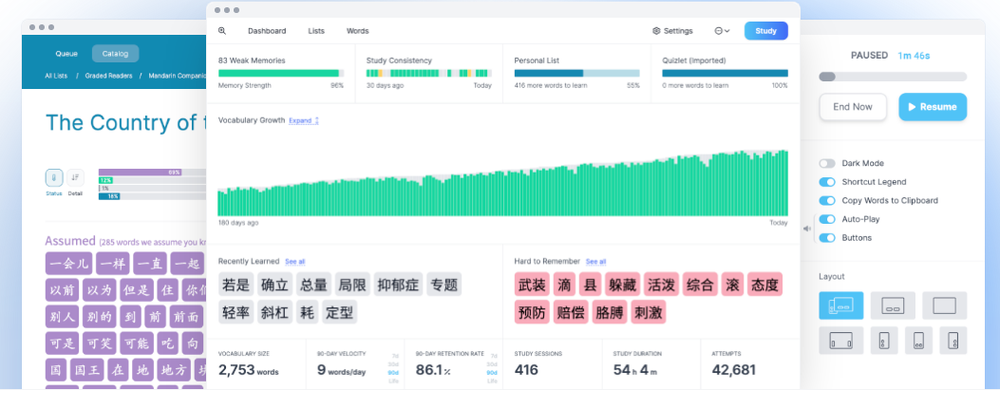The height and width of the screenshot is (403, 1000).
Task: Expand the Vocabulary Growth chart
Action: 304,121
